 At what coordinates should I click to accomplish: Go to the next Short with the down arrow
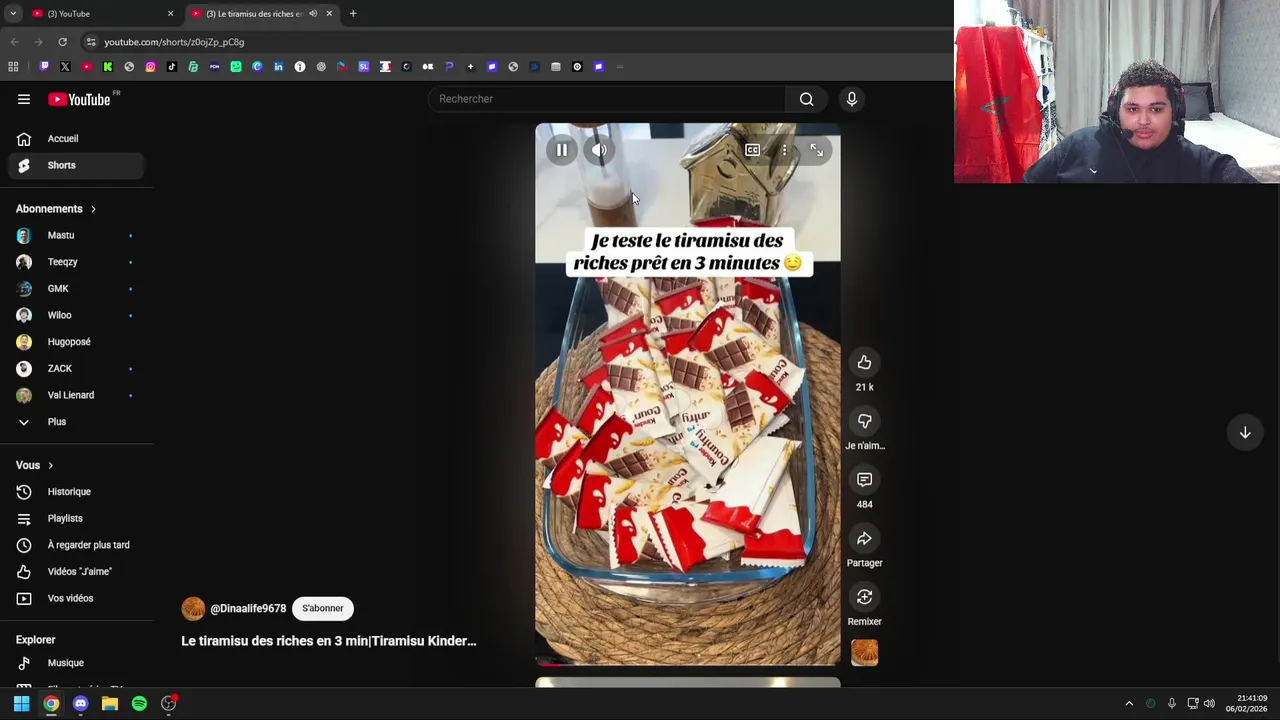tap(1245, 433)
